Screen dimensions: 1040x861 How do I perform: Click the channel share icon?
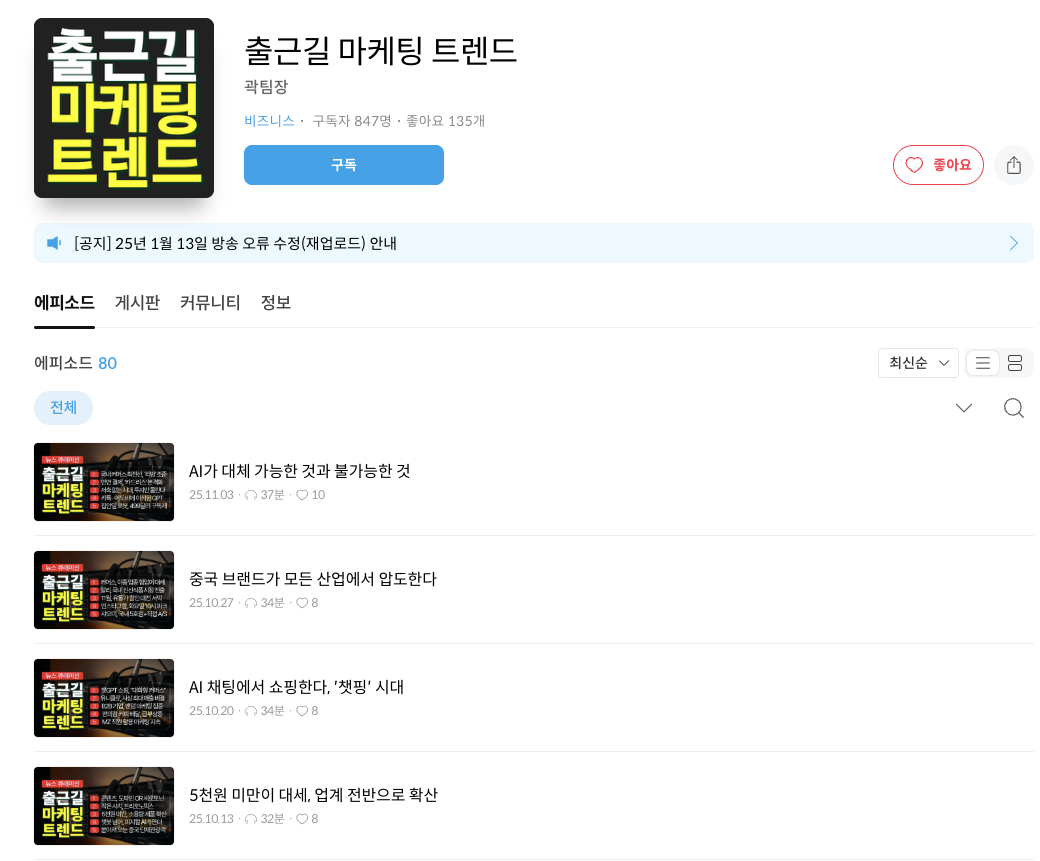tap(1013, 165)
